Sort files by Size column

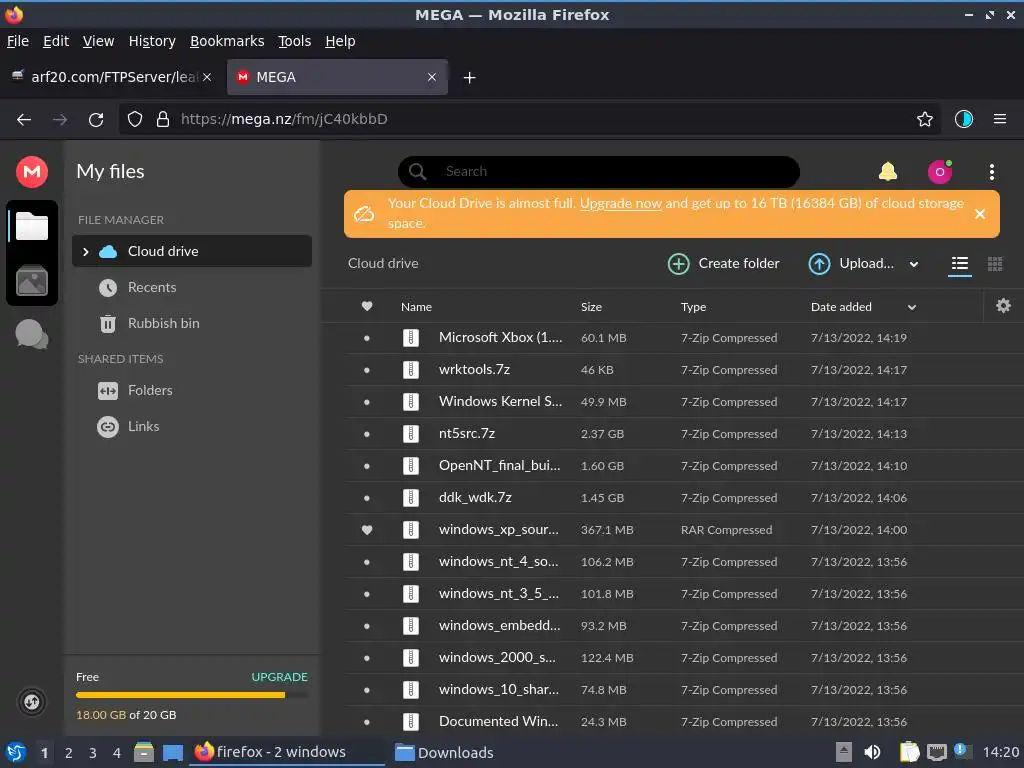[591, 307]
